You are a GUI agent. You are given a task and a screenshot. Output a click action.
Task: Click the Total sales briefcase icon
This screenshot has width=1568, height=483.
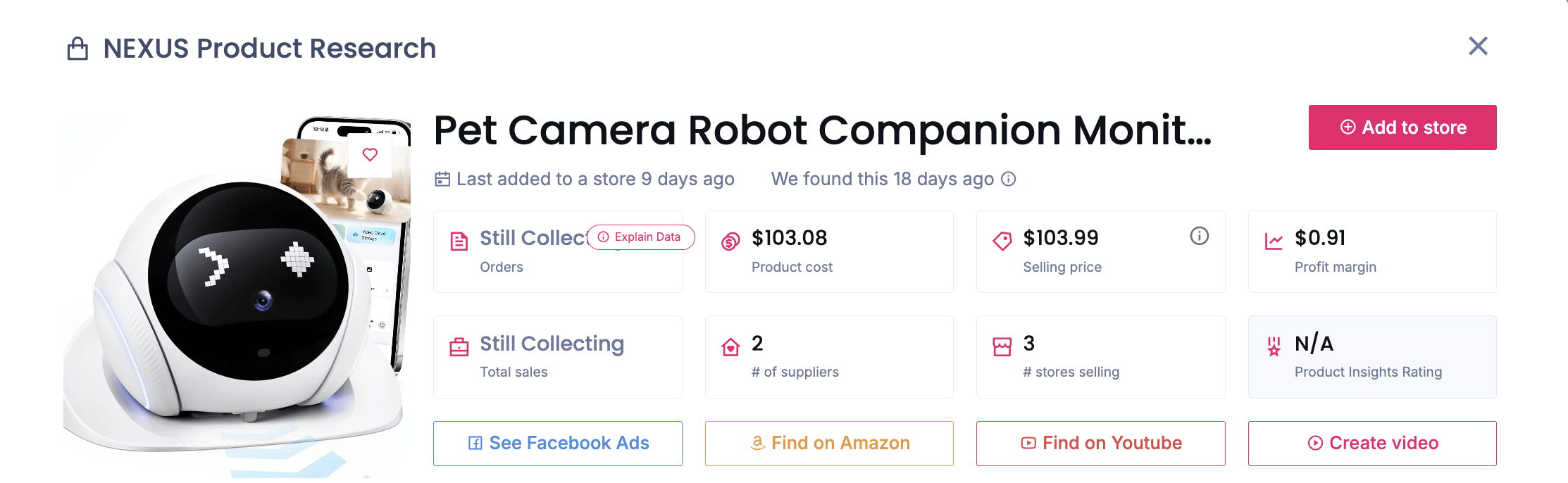point(459,347)
